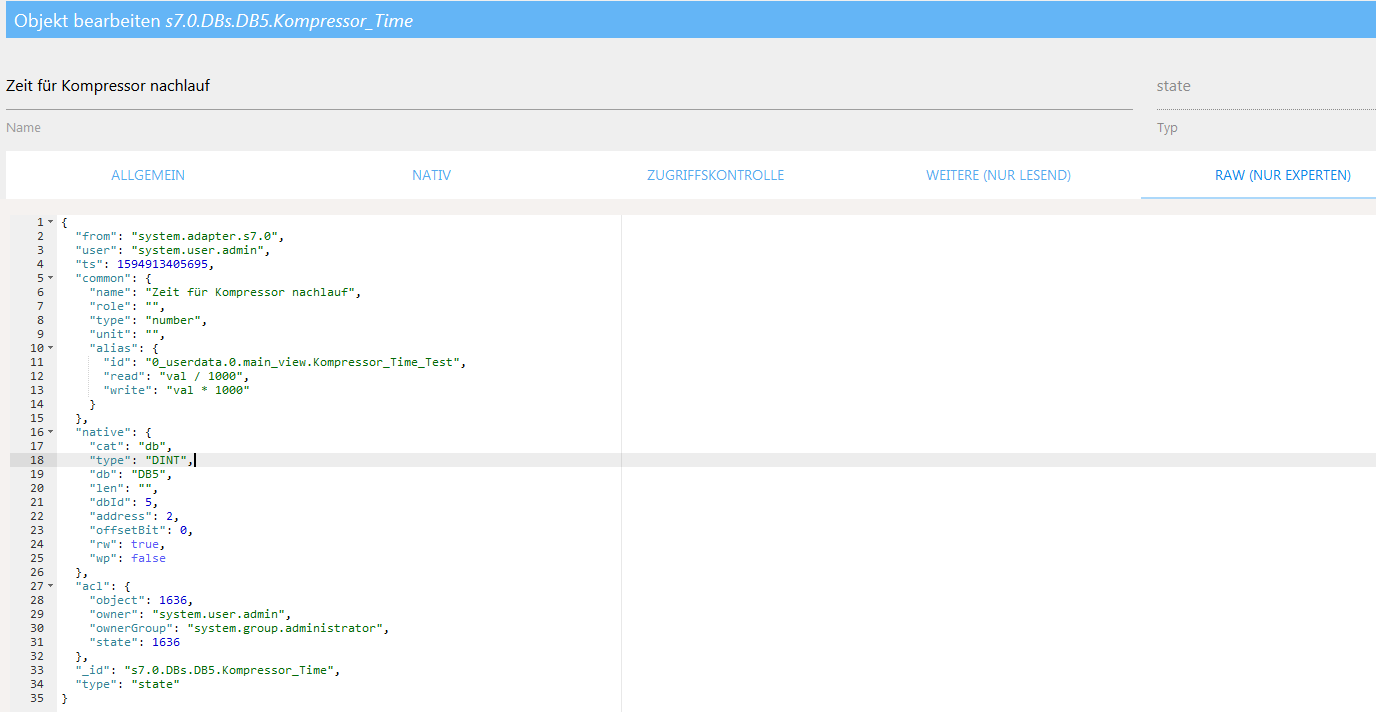Open the Weitere (nur lesend) tab
1376x712 pixels.
pos(998,175)
